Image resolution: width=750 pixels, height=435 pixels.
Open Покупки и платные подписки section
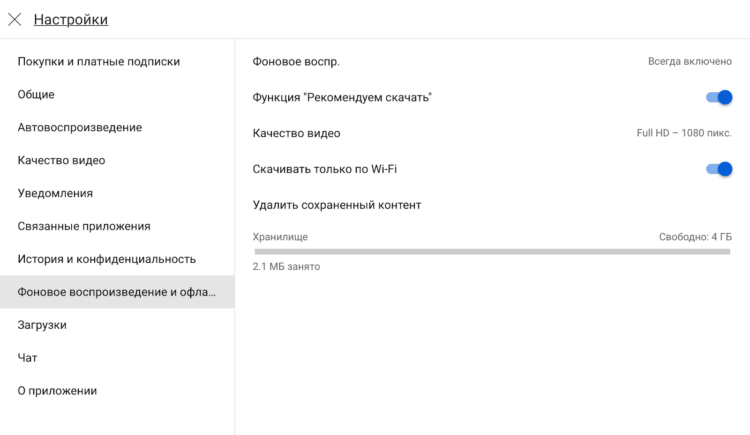[99, 61]
